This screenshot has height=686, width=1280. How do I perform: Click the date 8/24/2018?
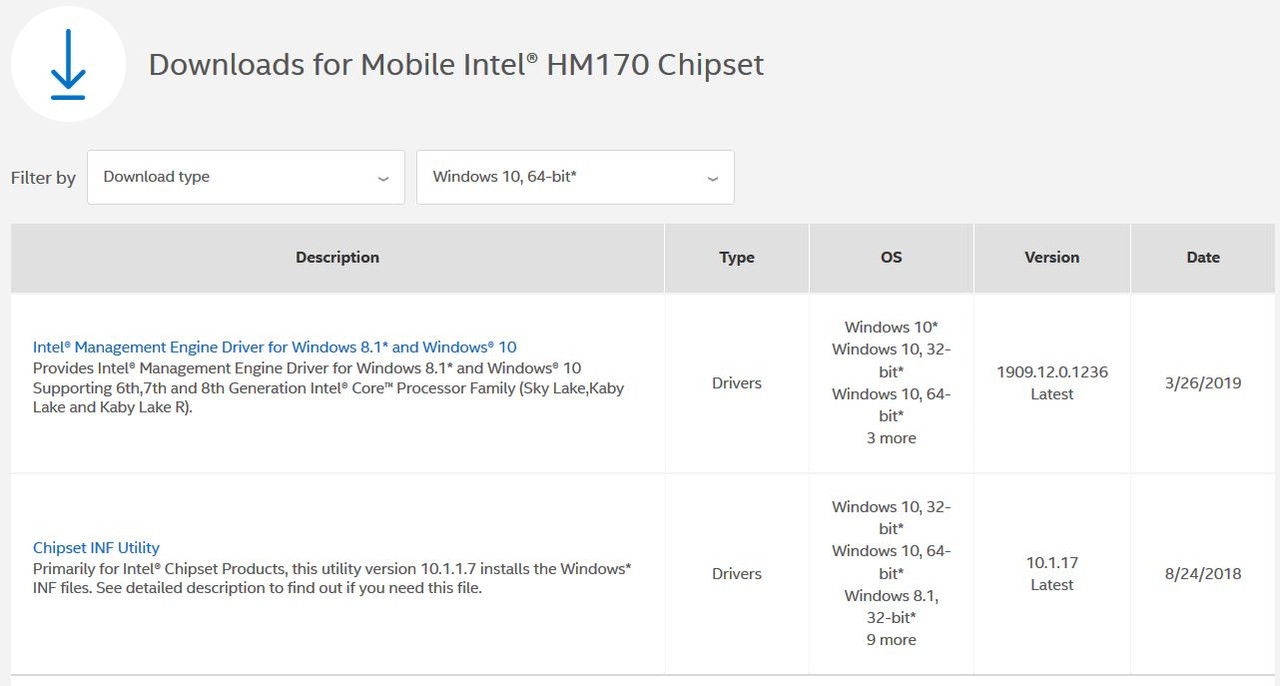click(1203, 574)
